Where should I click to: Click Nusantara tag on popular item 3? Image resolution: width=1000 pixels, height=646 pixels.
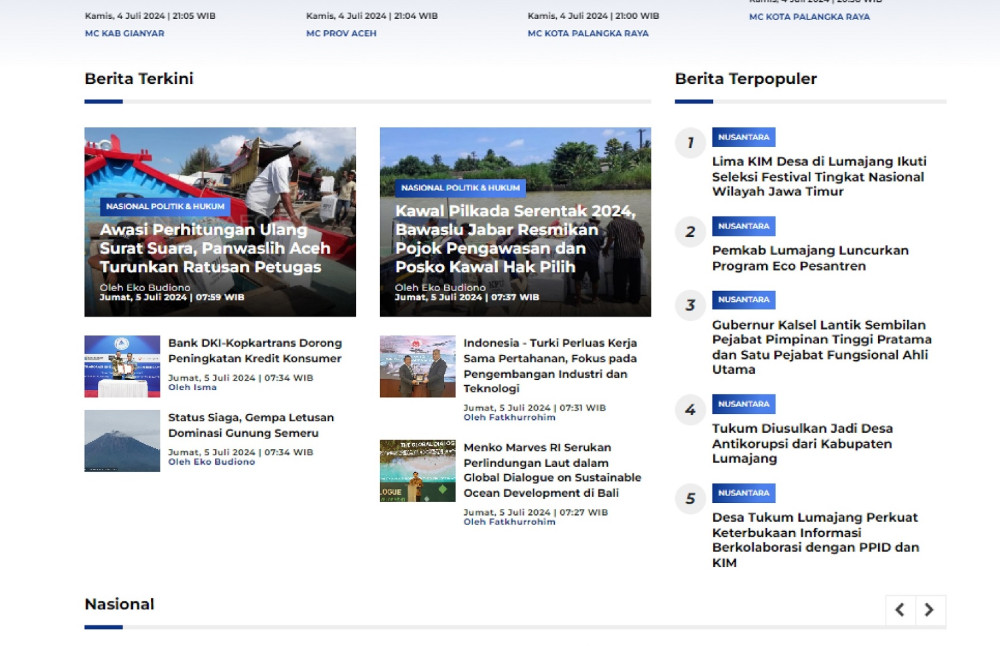coord(743,300)
